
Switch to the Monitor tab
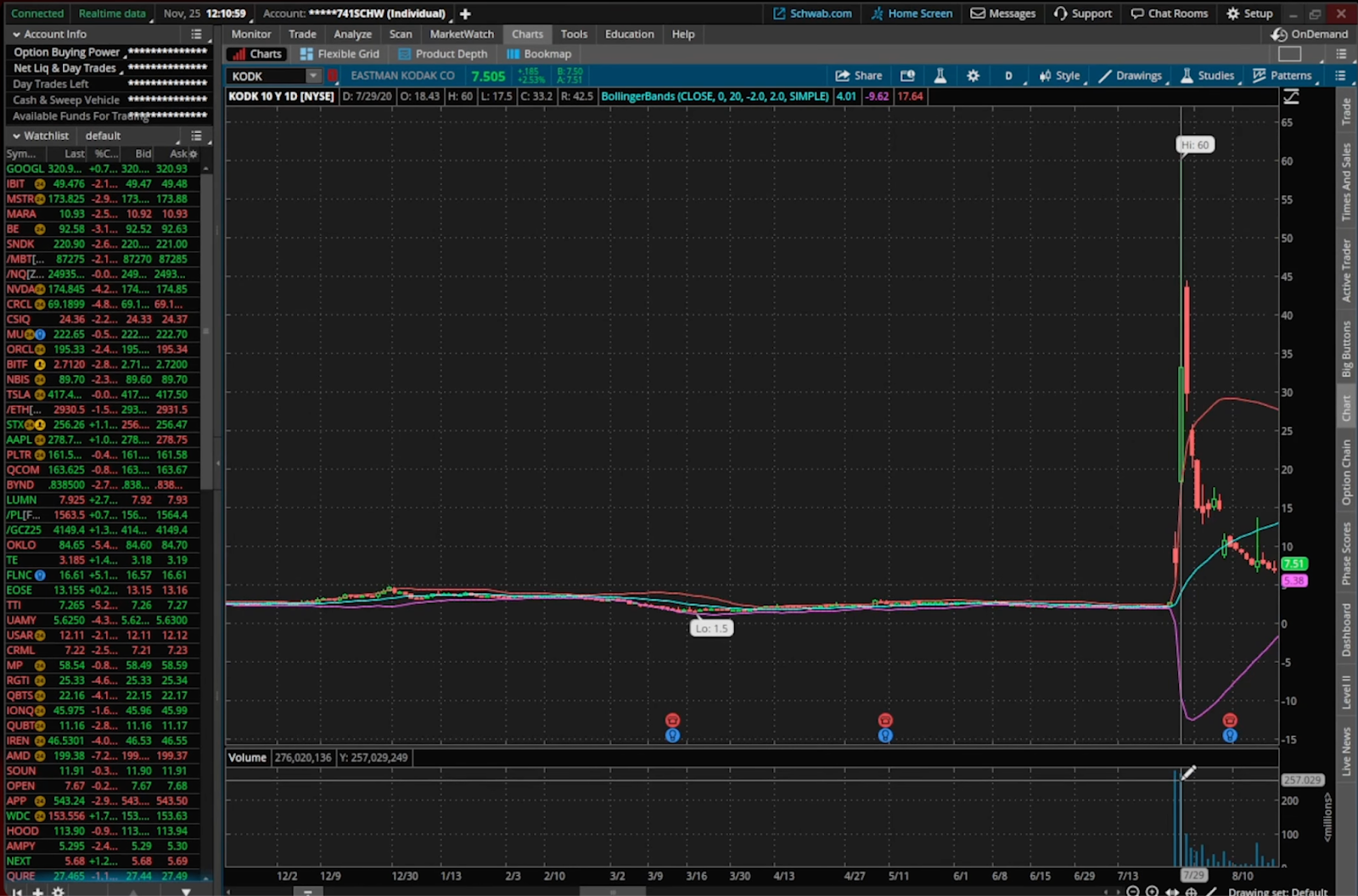click(x=251, y=34)
